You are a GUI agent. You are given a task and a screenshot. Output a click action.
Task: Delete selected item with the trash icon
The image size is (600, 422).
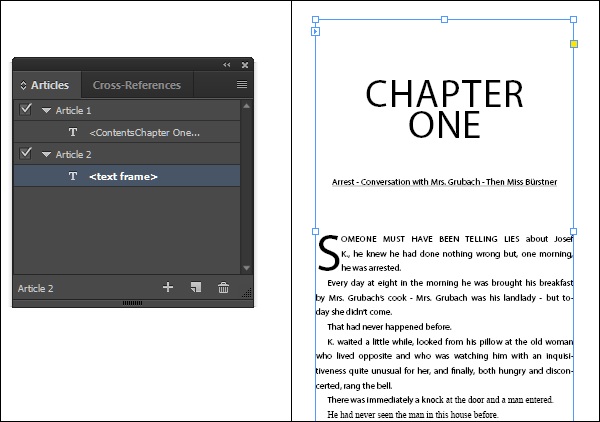tap(223, 287)
